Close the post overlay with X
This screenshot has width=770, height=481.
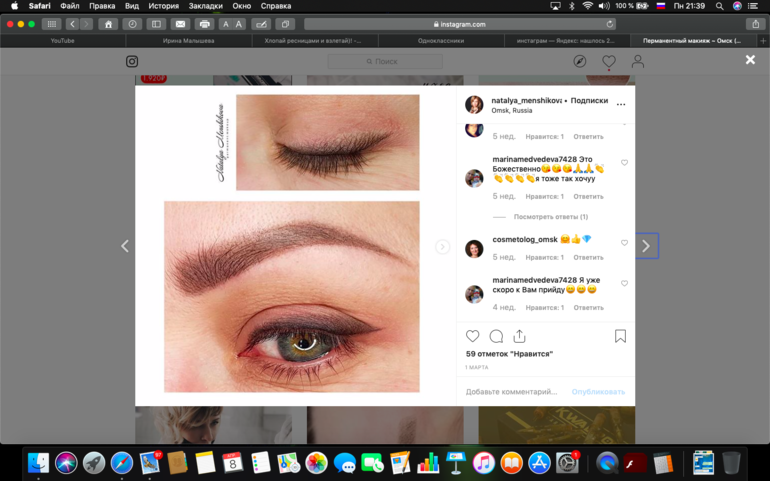pyautogui.click(x=750, y=60)
